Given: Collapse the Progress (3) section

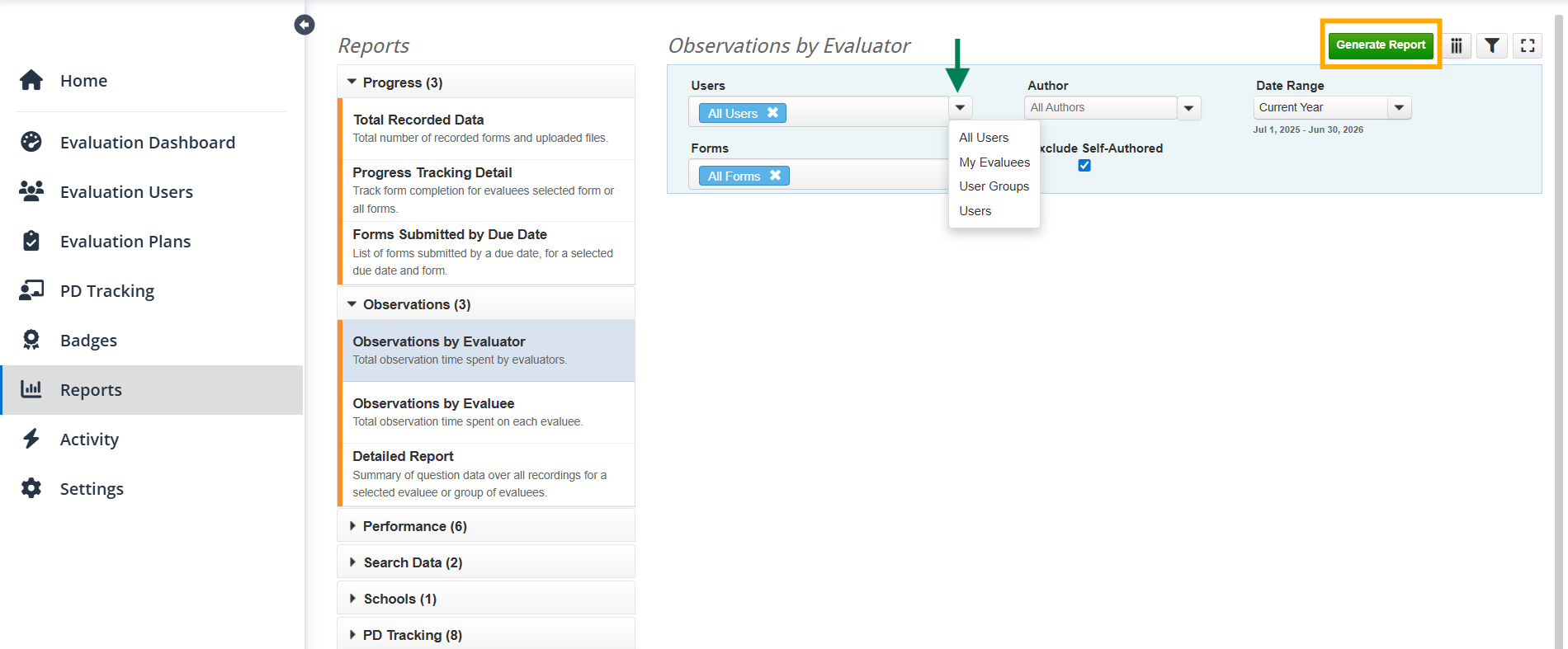Looking at the screenshot, I should click(486, 82).
